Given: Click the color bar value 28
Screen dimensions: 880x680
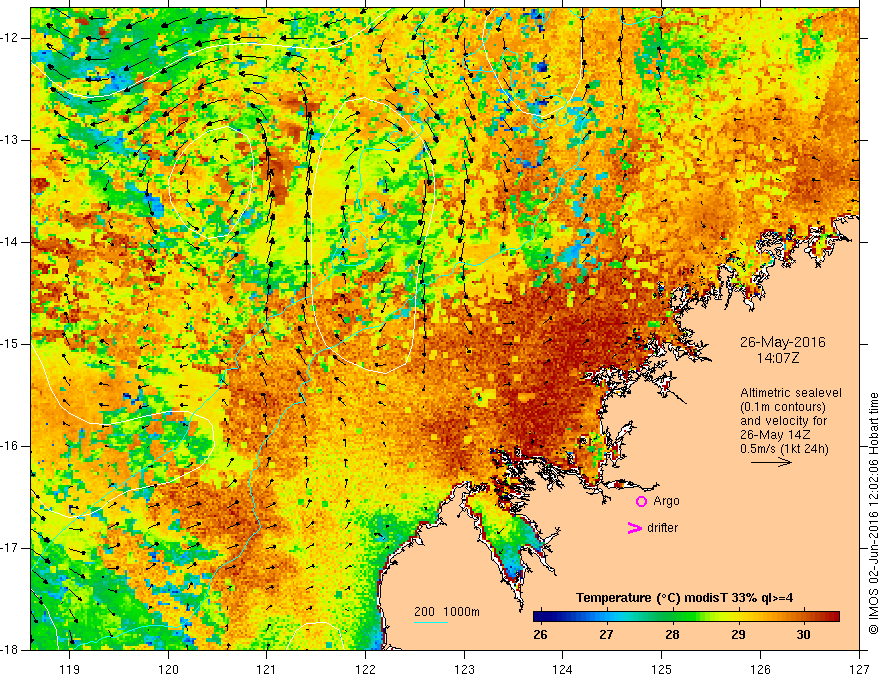Looking at the screenshot, I should pos(672,635).
